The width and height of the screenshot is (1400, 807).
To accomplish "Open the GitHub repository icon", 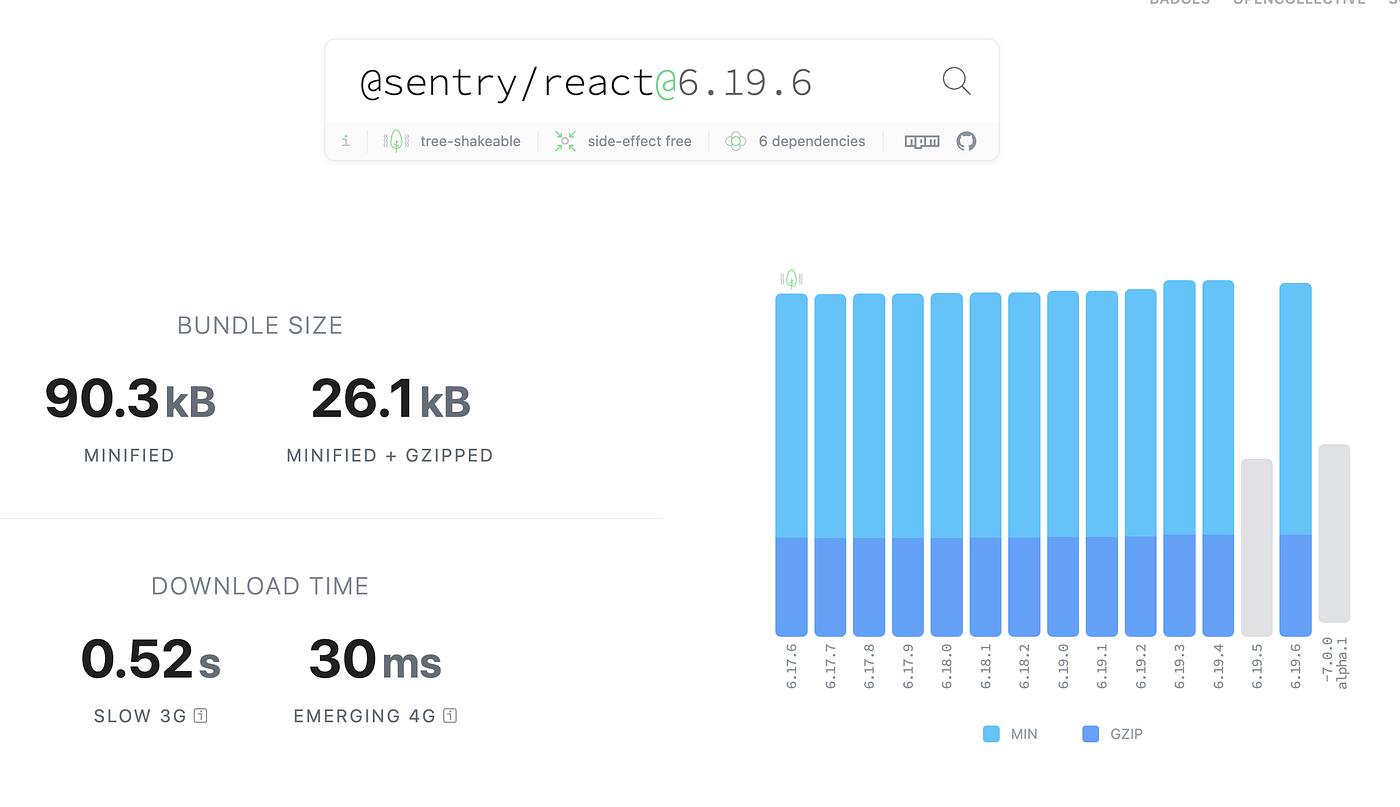I will click(x=965, y=141).
